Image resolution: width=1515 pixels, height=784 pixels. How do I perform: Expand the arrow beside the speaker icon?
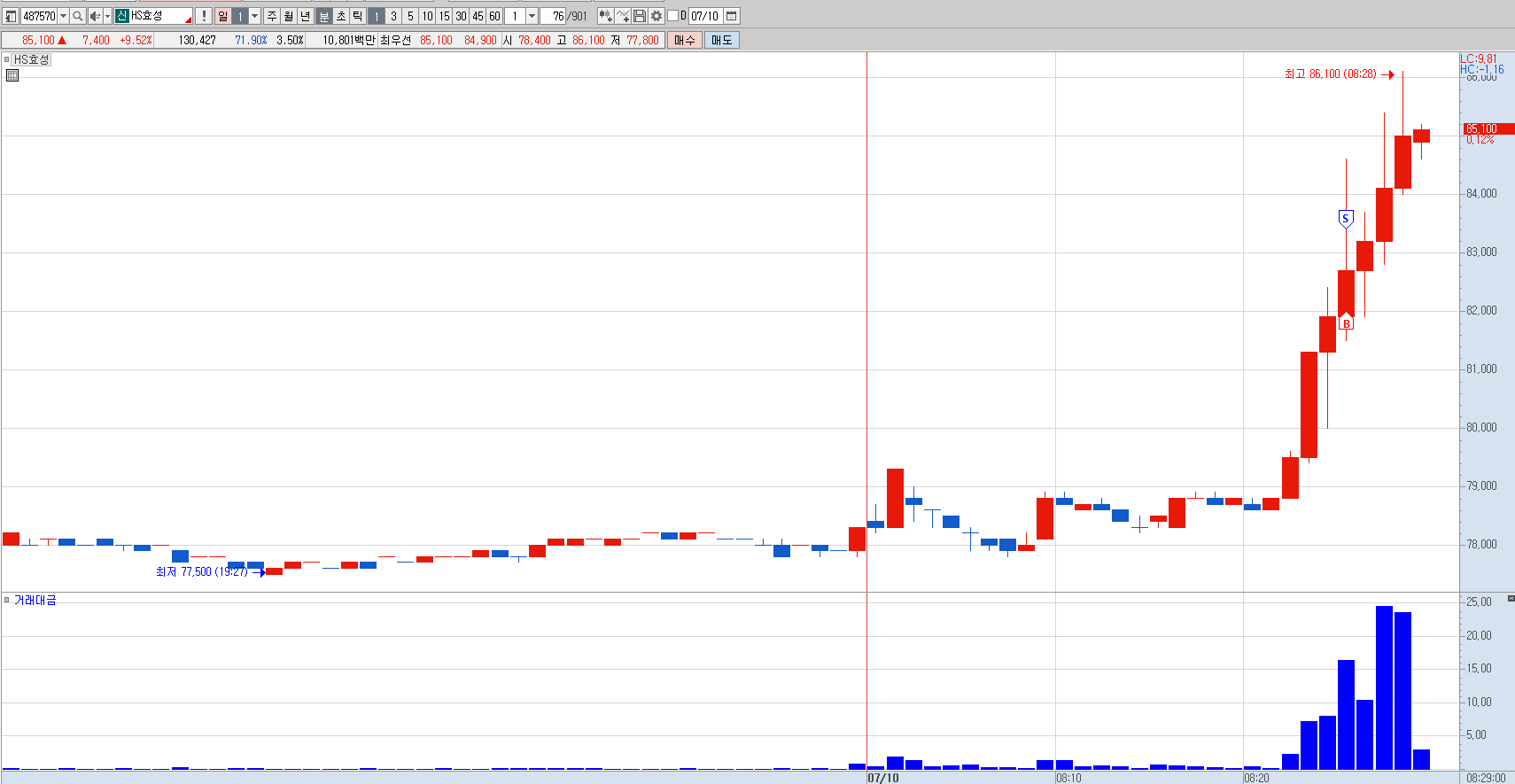pos(107,16)
